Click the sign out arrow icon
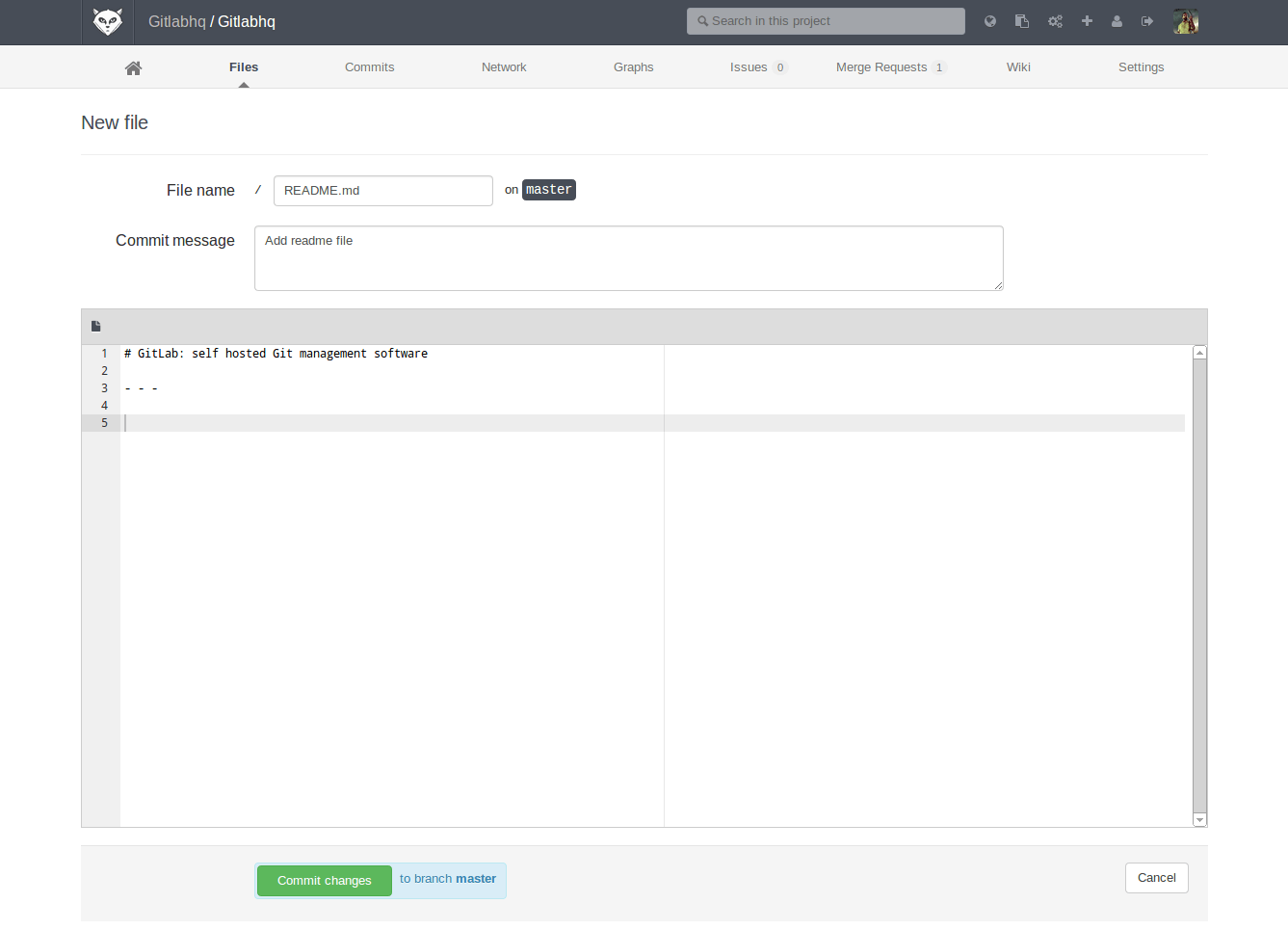 click(x=1147, y=21)
